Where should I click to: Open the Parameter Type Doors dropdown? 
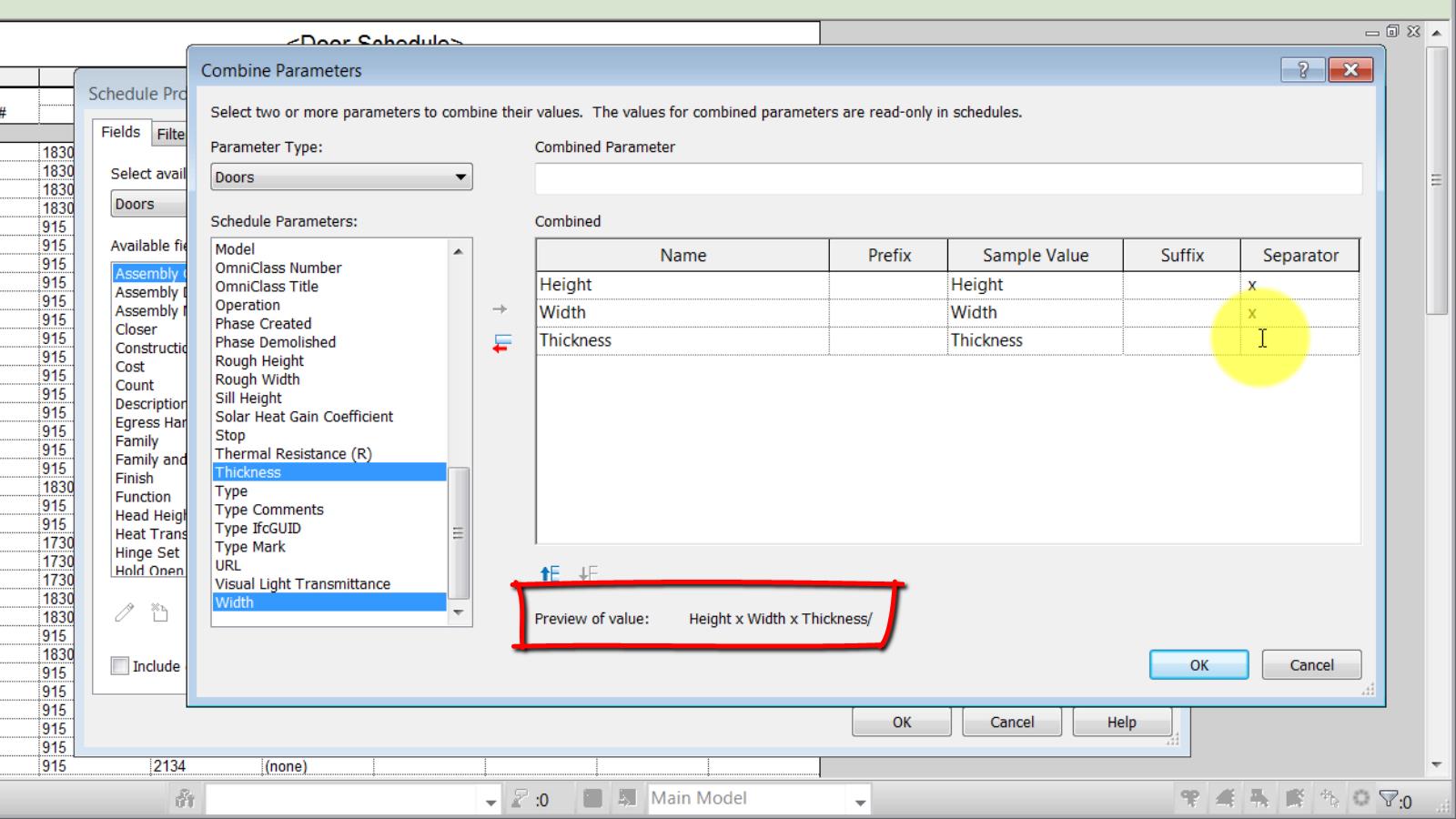341,177
